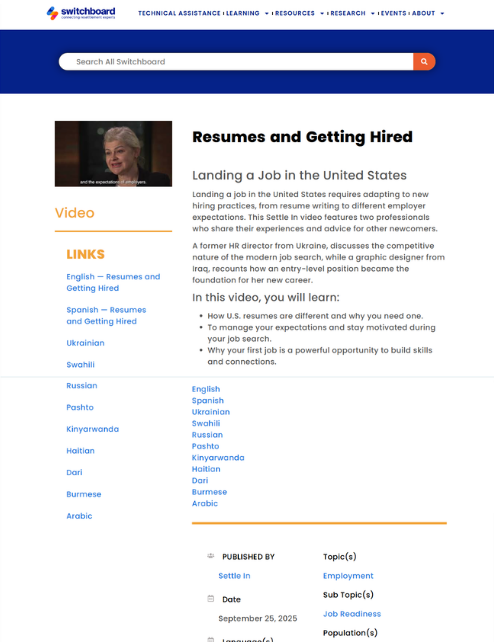Open Technical Assistance in the top nav
The image size is (494, 642).
(x=179, y=14)
